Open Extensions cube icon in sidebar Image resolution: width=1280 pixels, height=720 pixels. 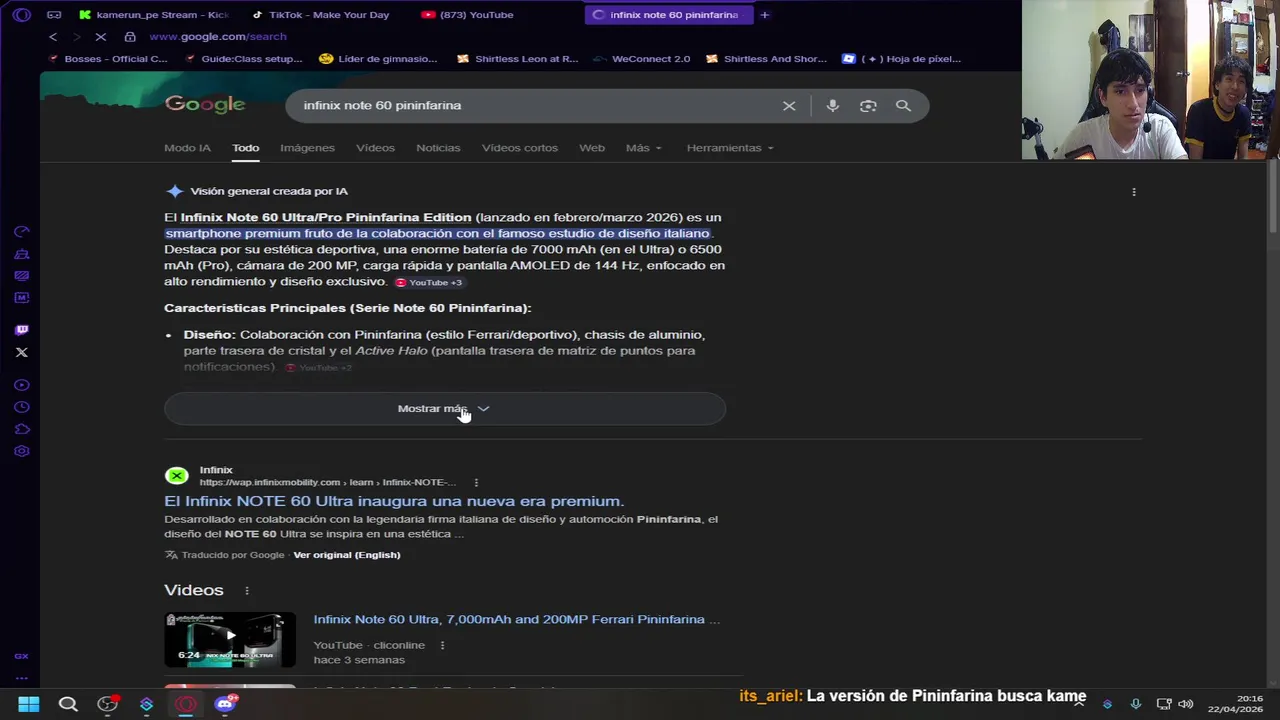pyautogui.click(x=22, y=429)
